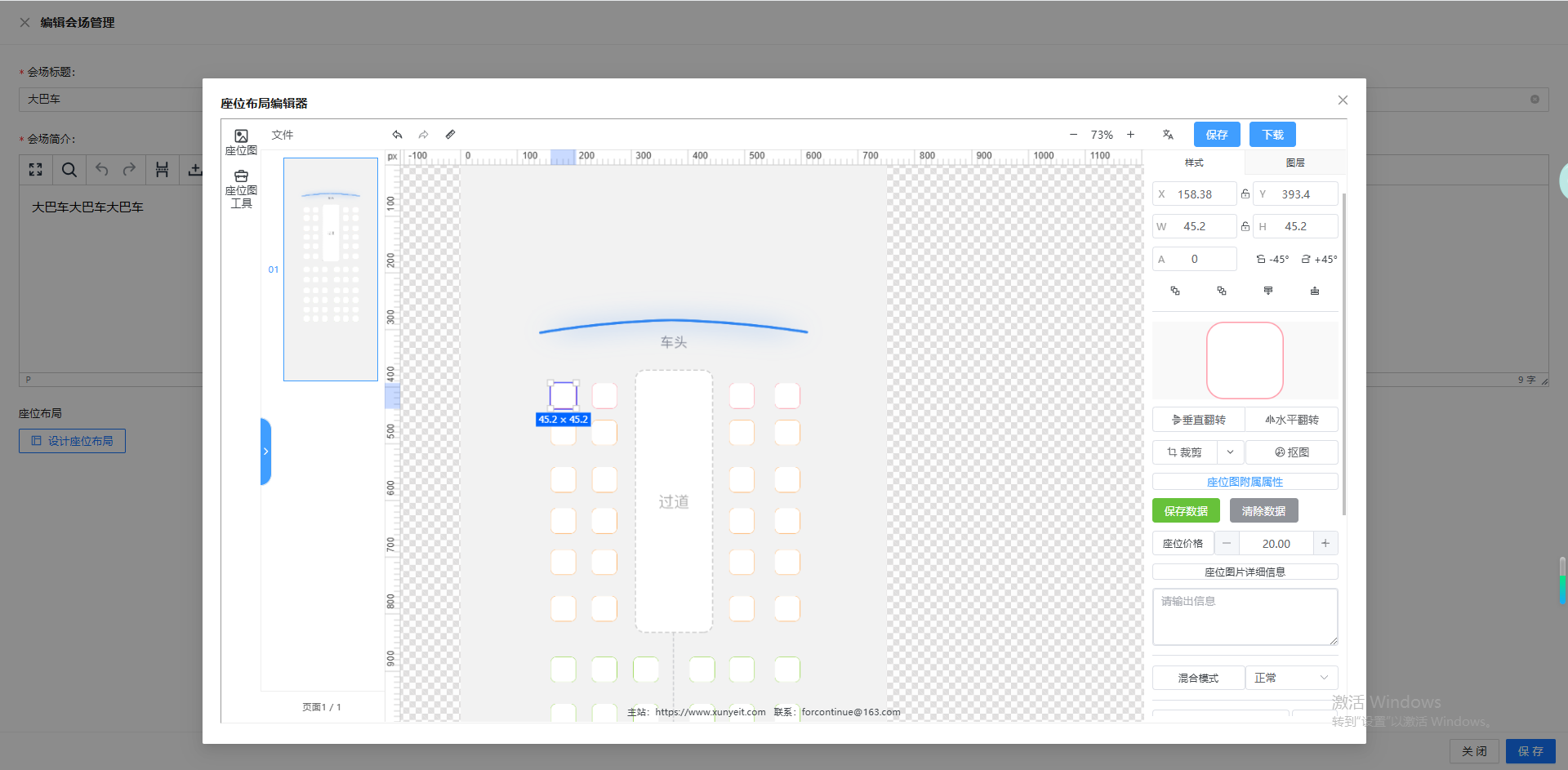Increase seat price with plus stepper
1568x770 pixels.
pyautogui.click(x=1325, y=543)
